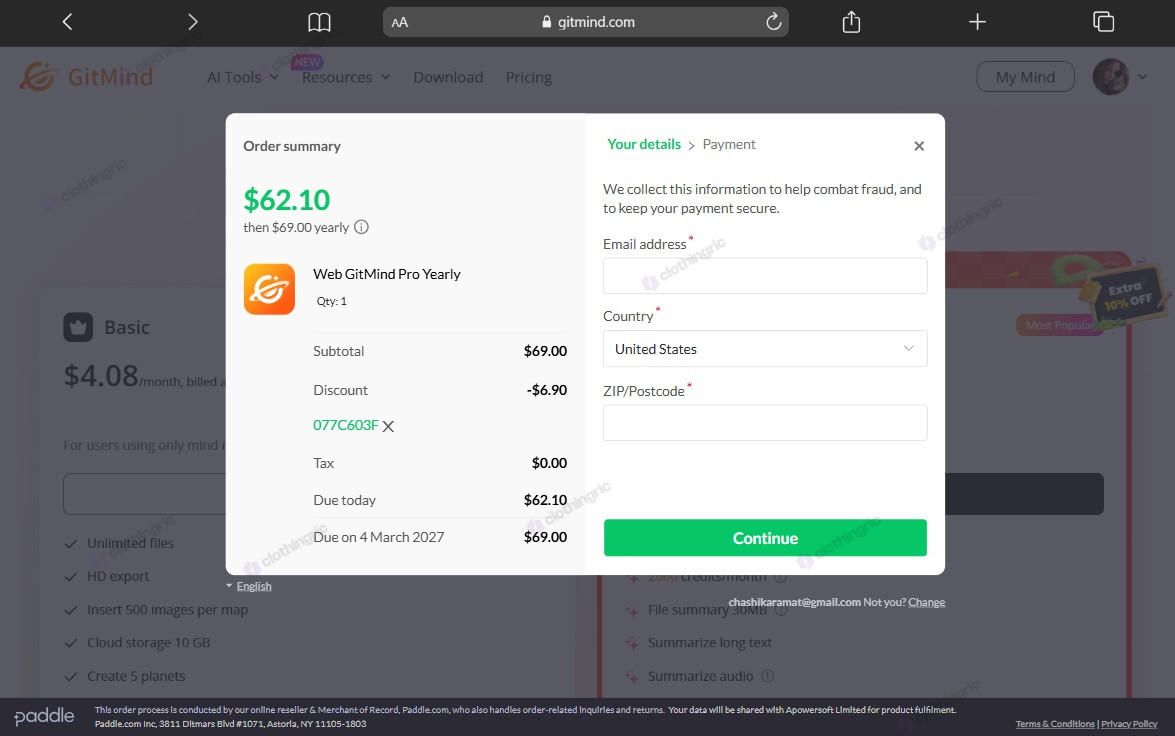
Task: Close the checkout dialog
Action: click(919, 146)
